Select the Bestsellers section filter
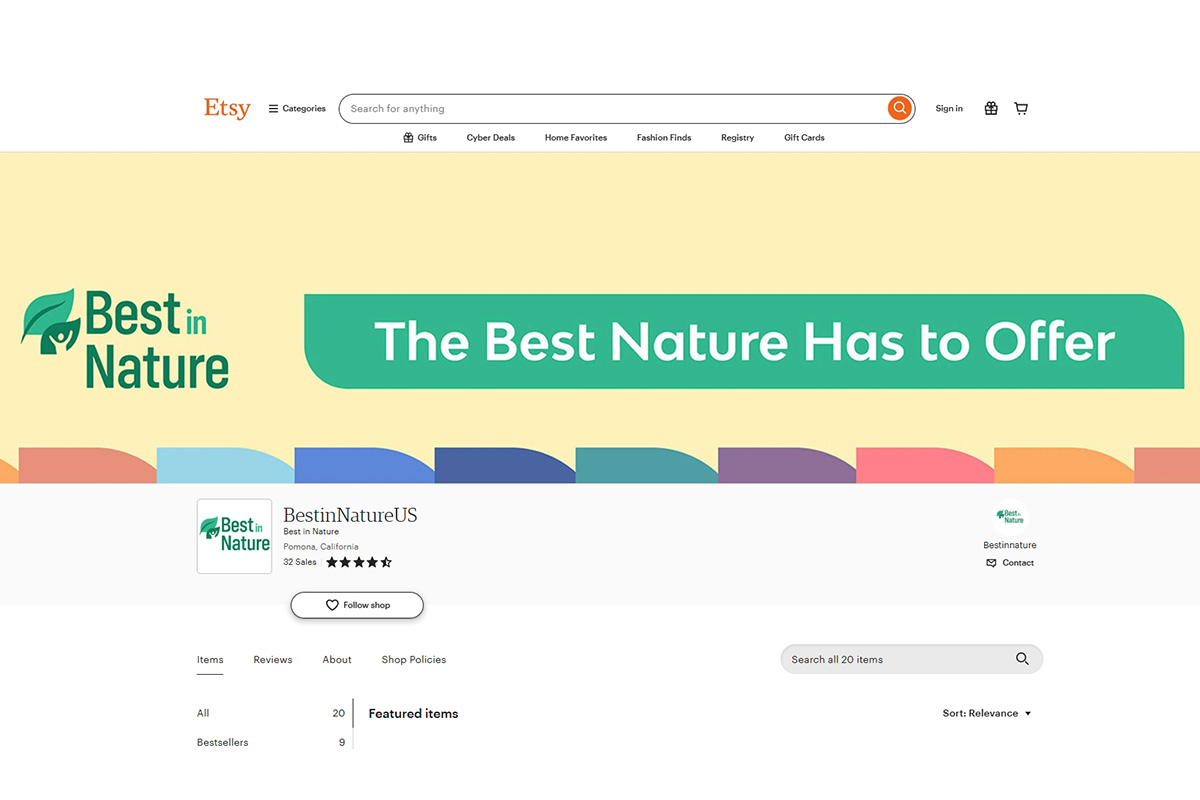This screenshot has height=800, width=1200. pos(223,742)
